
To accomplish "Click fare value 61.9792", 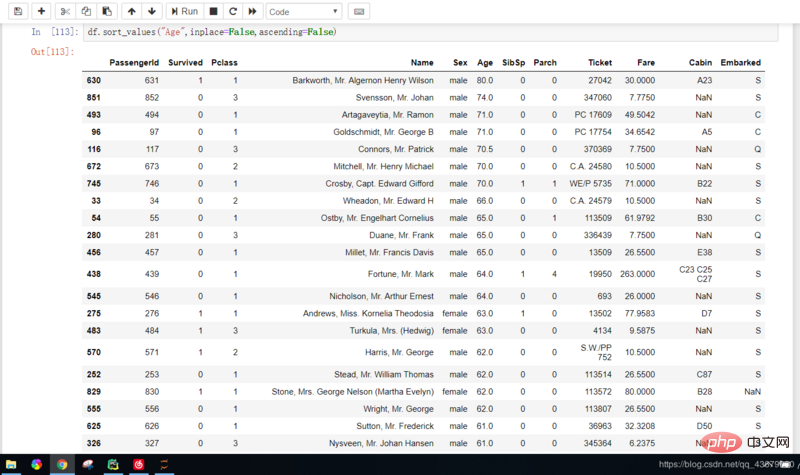I will point(640,218).
